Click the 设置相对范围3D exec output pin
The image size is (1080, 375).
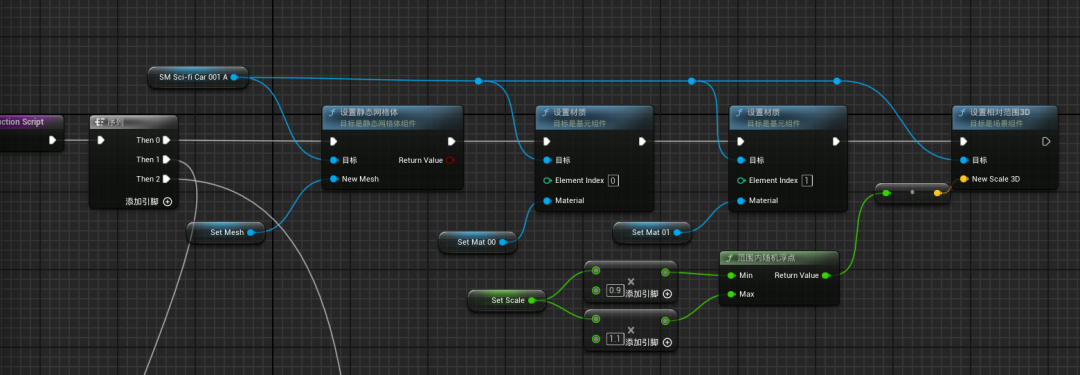pos(1046,141)
